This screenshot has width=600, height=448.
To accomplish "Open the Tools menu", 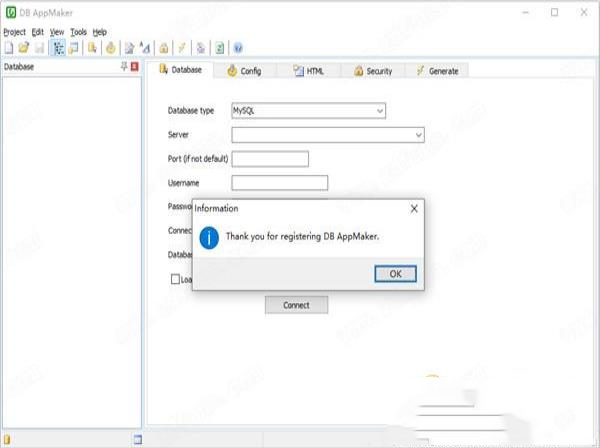I will [78, 32].
